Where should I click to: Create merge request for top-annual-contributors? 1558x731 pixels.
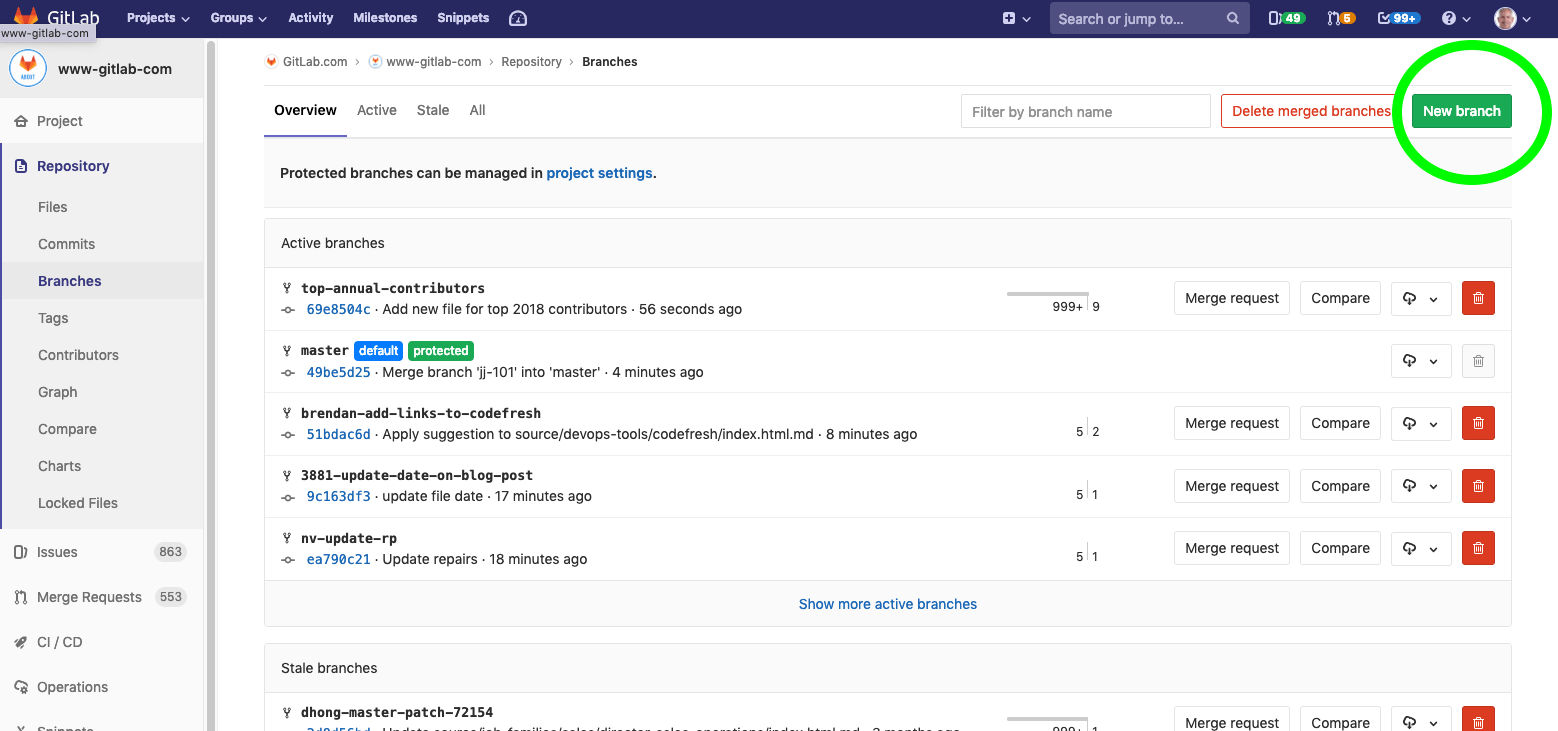pos(1232,298)
